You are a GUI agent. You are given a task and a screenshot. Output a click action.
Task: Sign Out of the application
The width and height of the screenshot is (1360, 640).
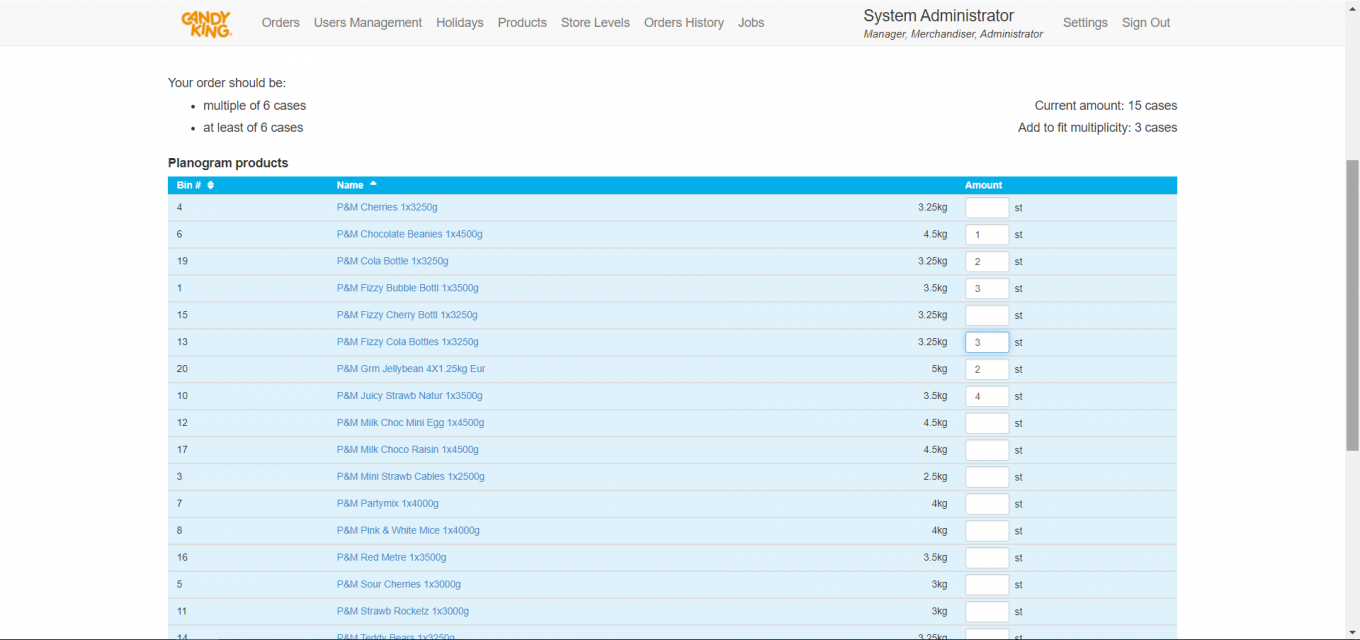(x=1145, y=22)
